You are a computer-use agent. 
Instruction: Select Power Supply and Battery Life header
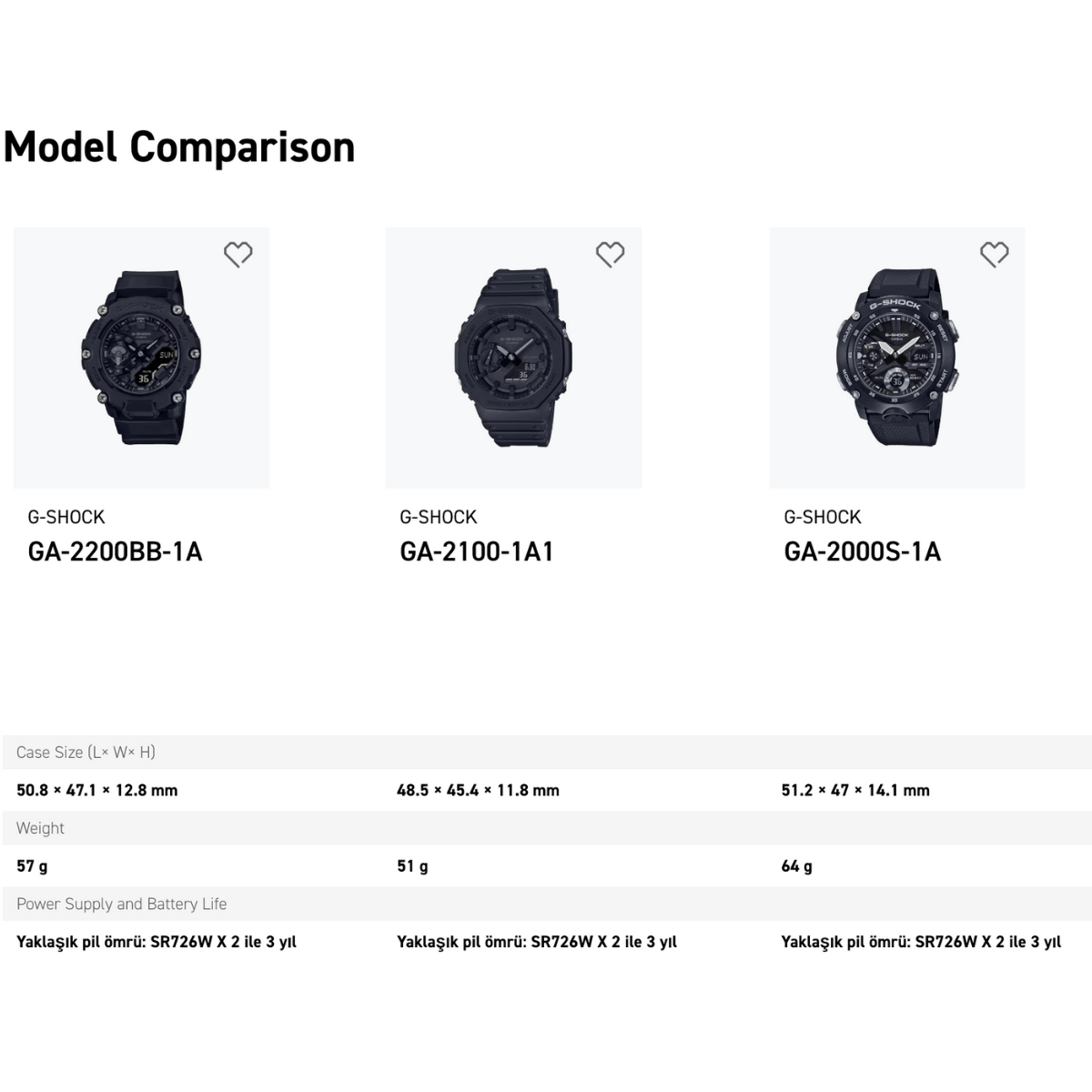[x=546, y=904]
